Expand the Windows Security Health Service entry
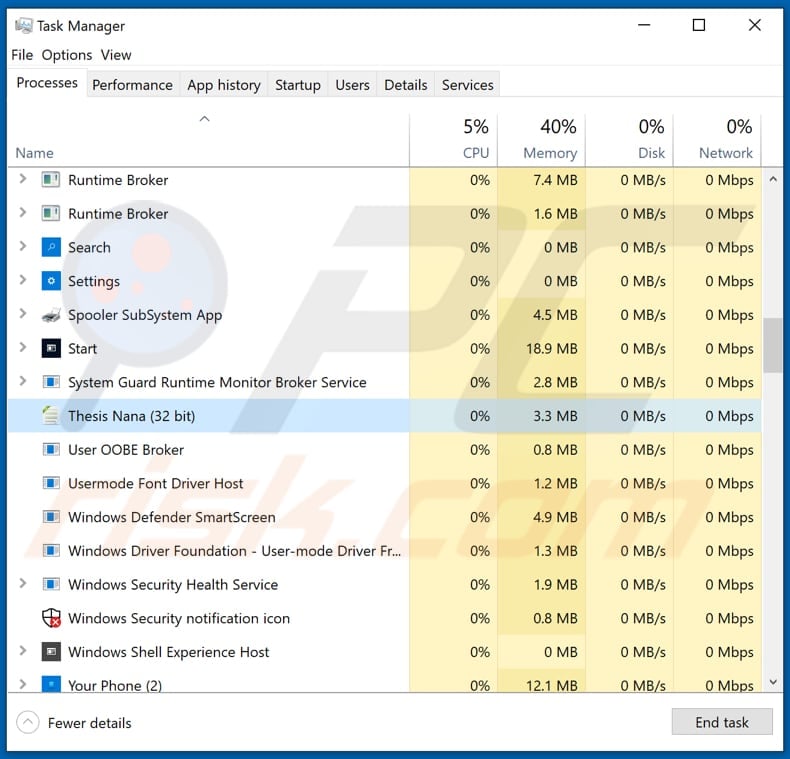This screenshot has height=759, width=790. 22,584
